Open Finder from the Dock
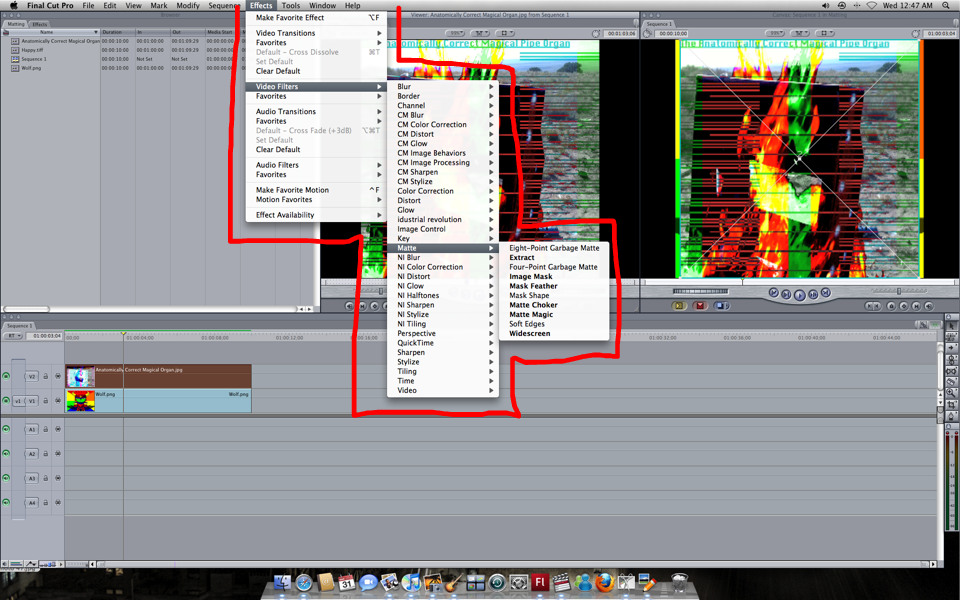 (282, 582)
